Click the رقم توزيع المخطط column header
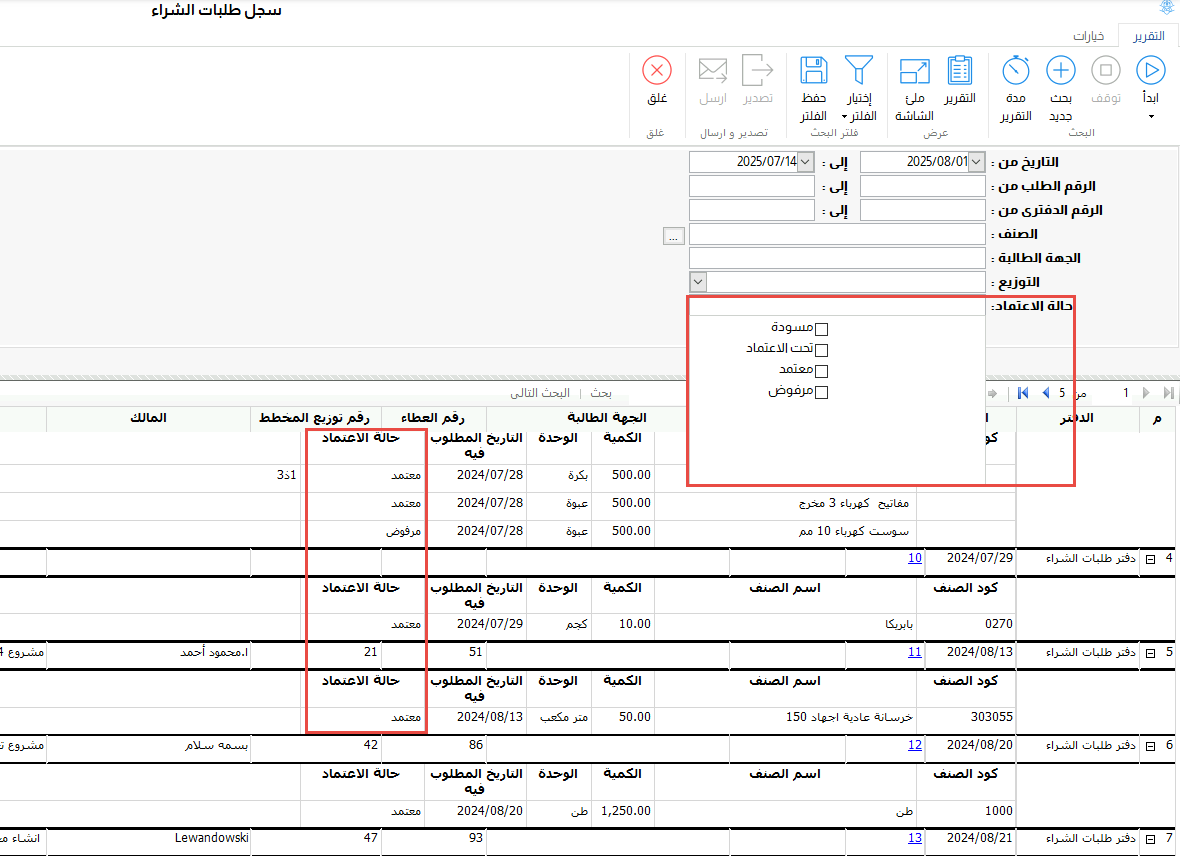 click(315, 418)
